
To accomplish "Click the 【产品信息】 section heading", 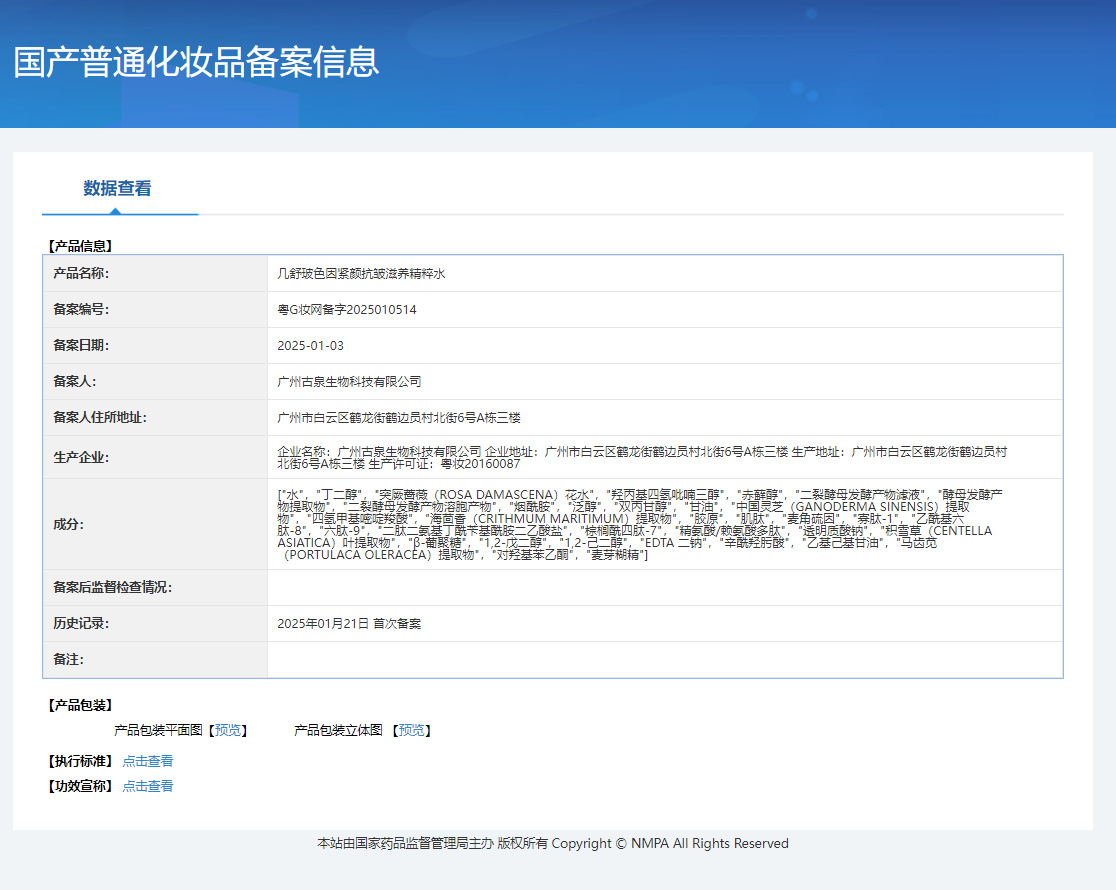I will [80, 246].
